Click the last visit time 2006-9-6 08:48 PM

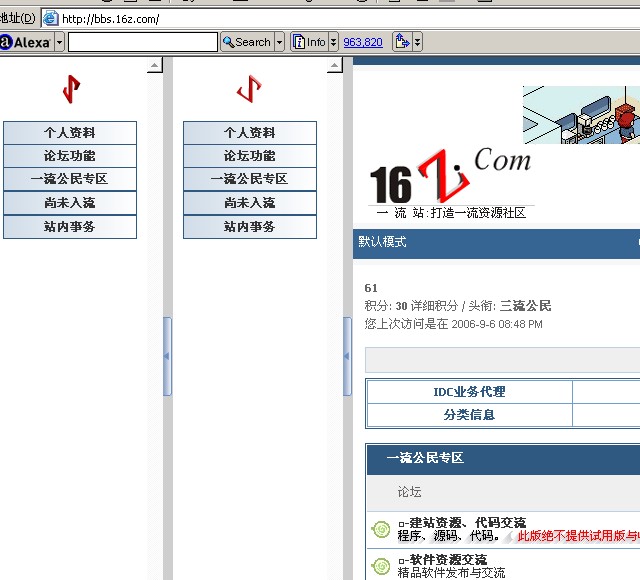(x=497, y=324)
